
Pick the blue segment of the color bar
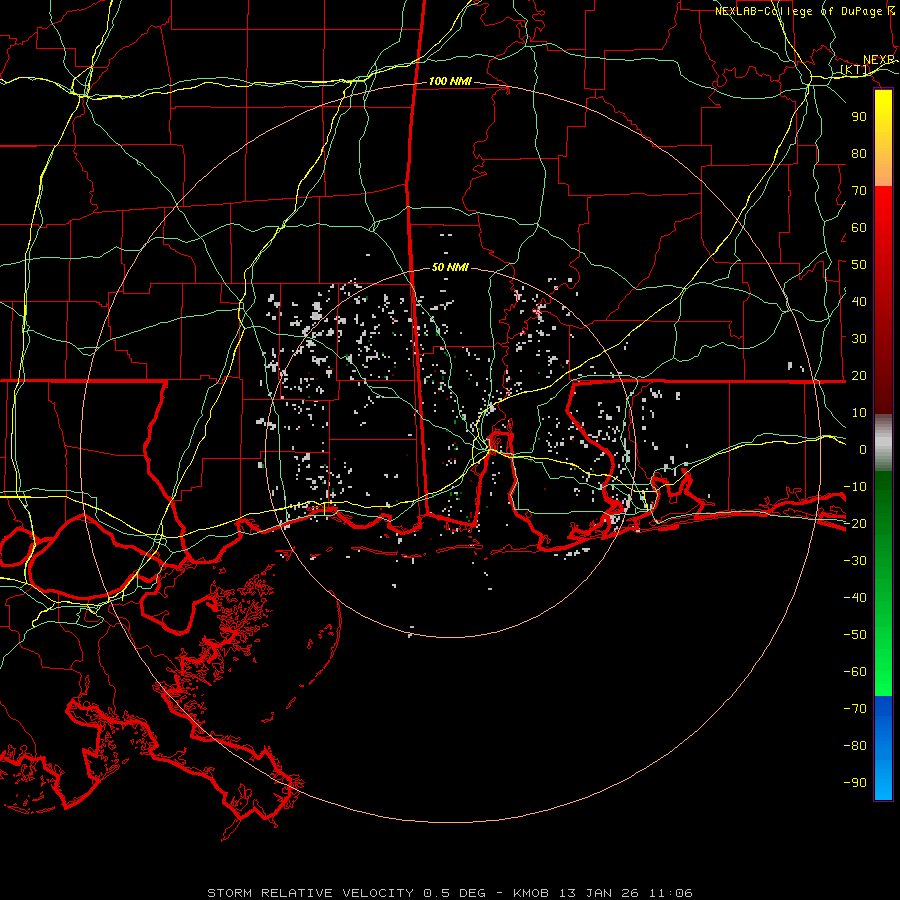[x=883, y=748]
